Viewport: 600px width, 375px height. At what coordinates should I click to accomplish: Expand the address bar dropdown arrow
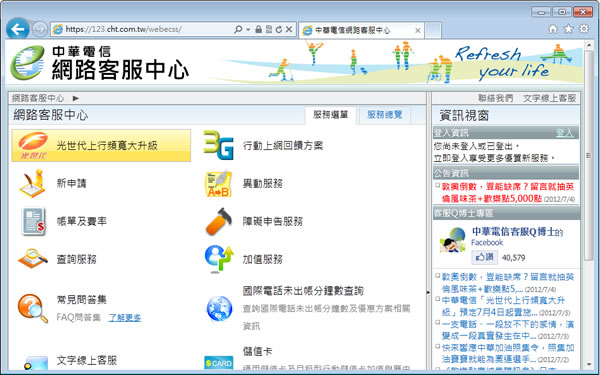(248, 29)
